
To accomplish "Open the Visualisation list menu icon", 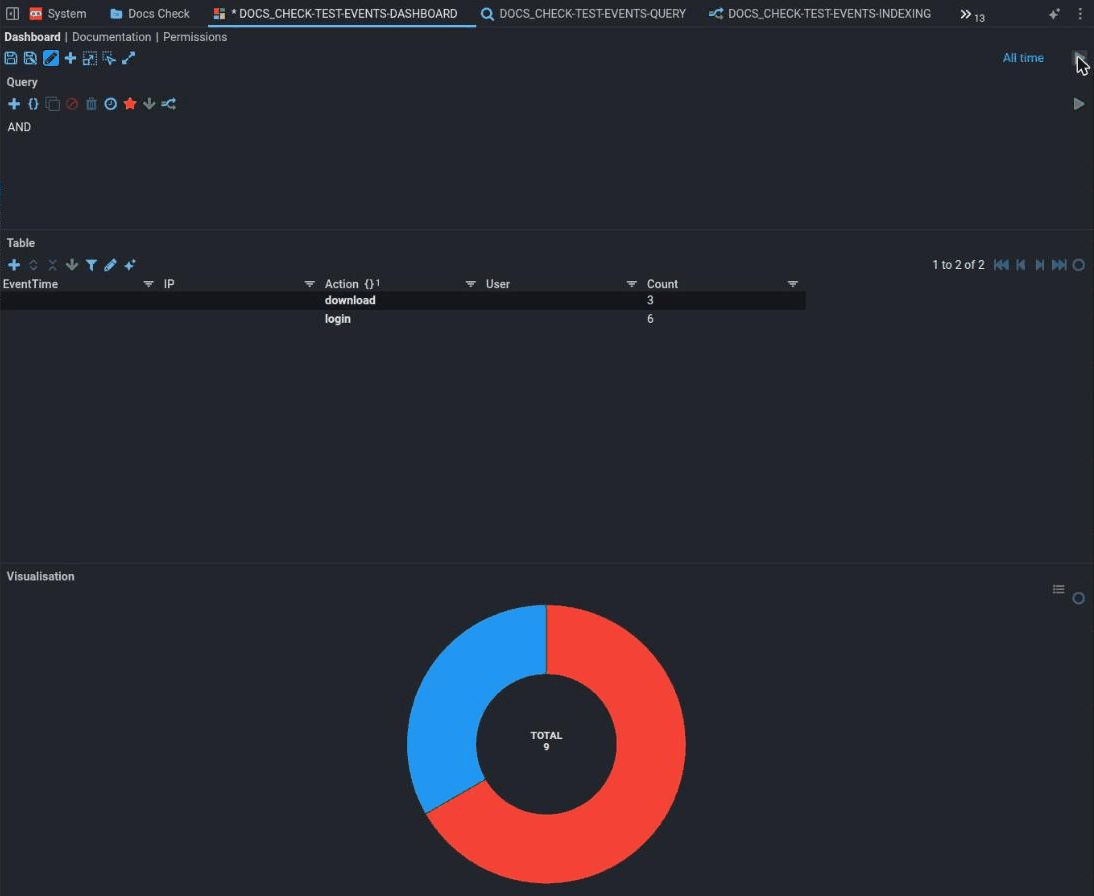I will [x=1058, y=590].
